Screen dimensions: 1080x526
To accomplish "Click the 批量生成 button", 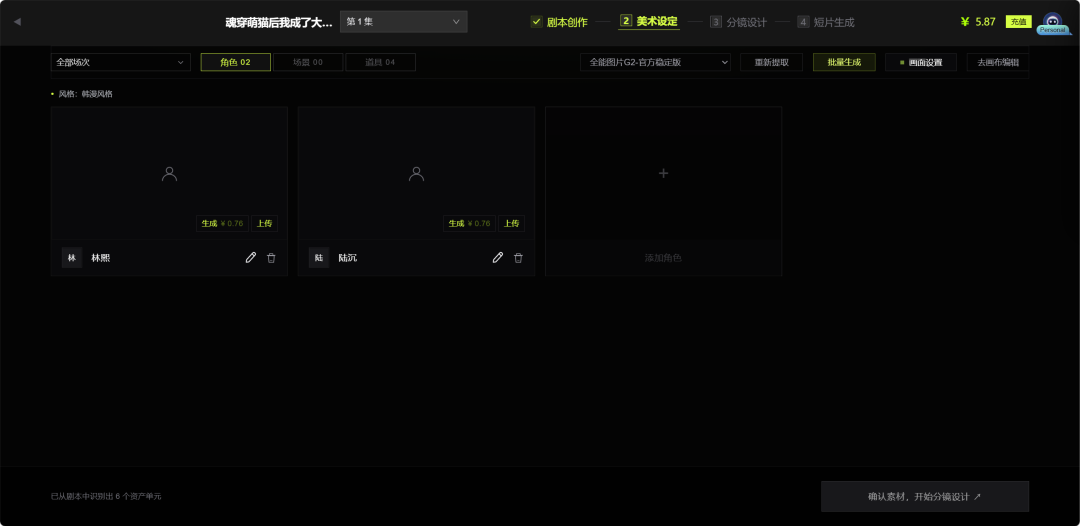I will coord(844,63).
